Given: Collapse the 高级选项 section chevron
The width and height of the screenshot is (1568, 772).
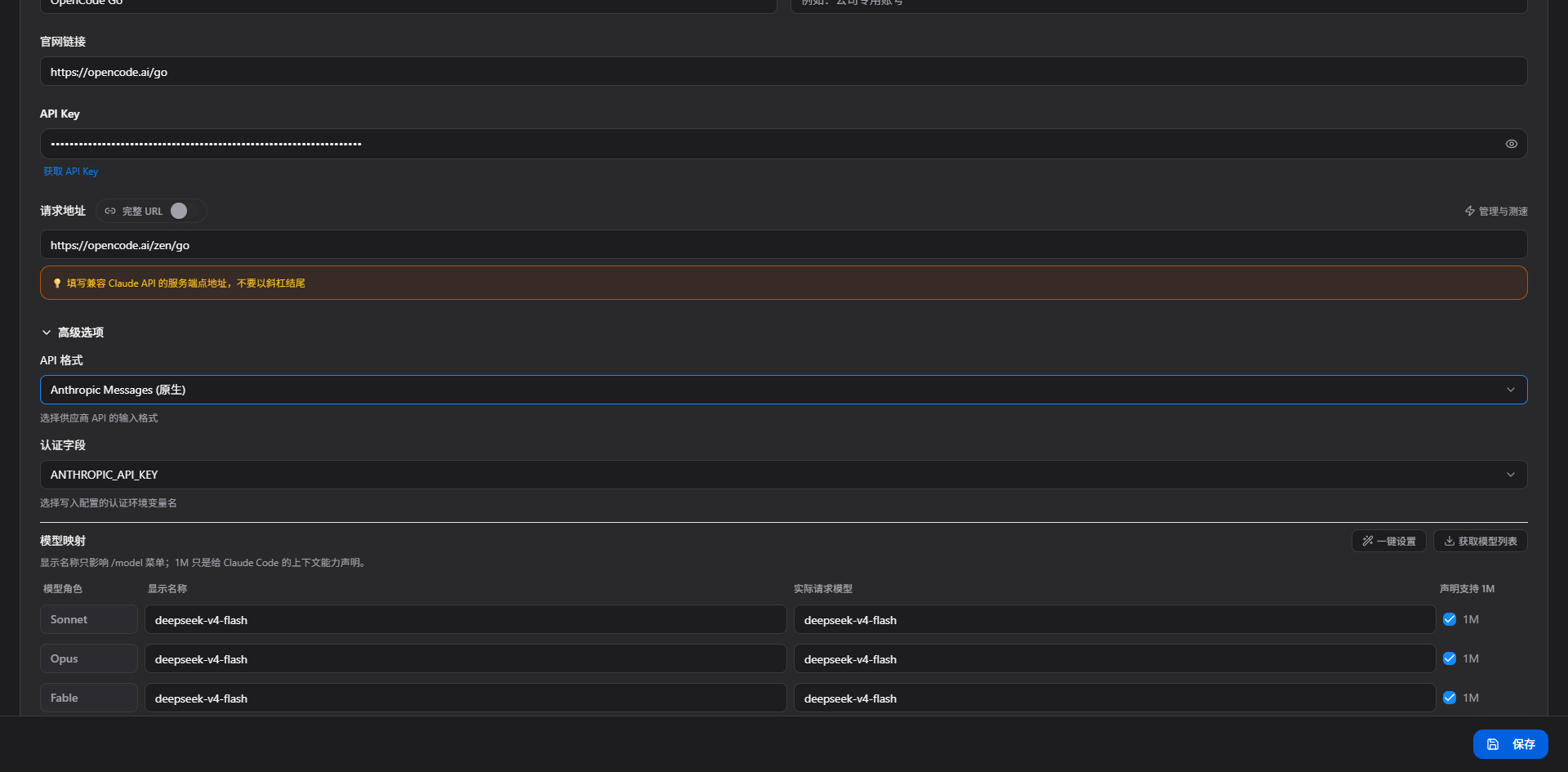Looking at the screenshot, I should [x=47, y=332].
